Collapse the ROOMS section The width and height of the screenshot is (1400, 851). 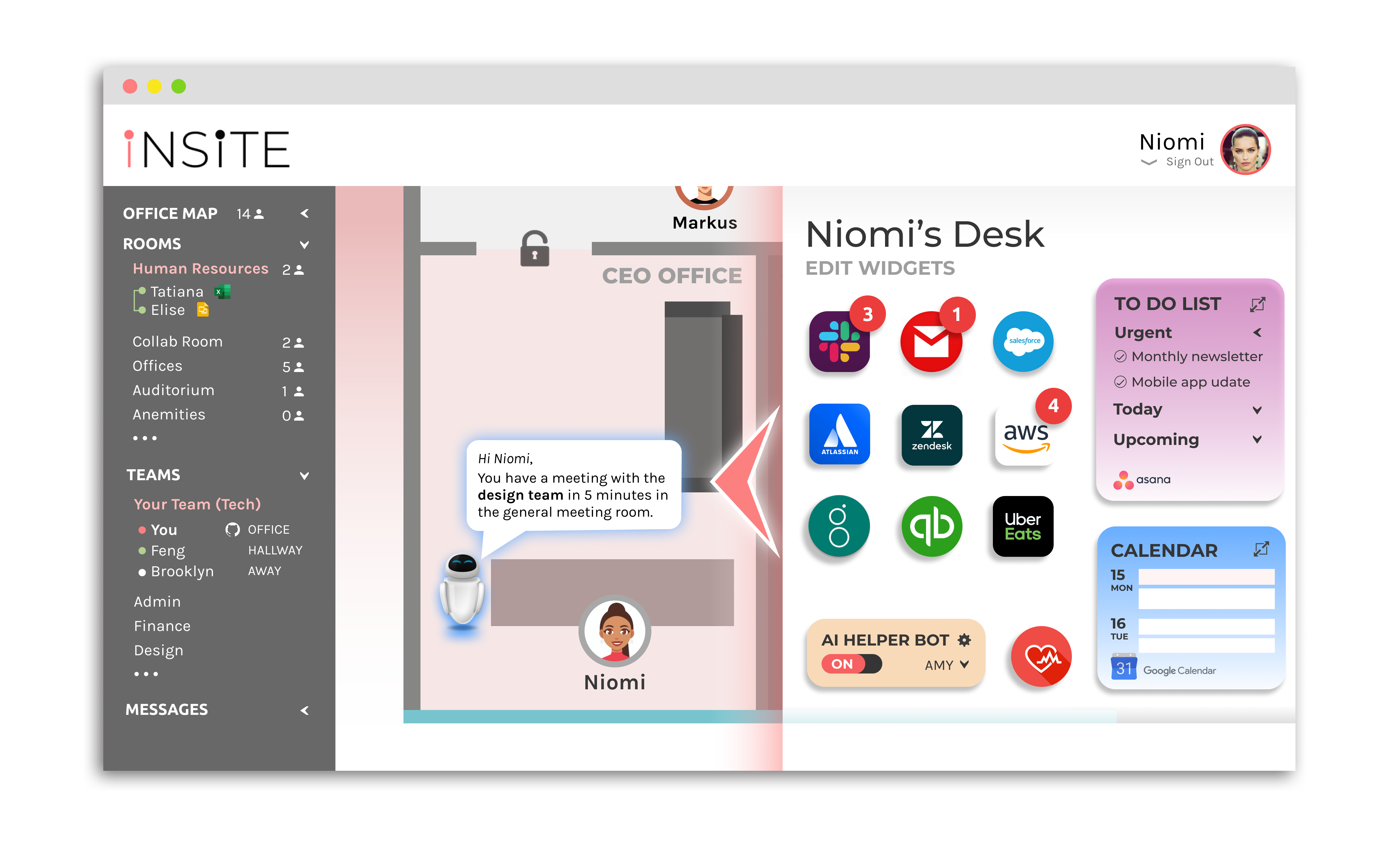(304, 244)
